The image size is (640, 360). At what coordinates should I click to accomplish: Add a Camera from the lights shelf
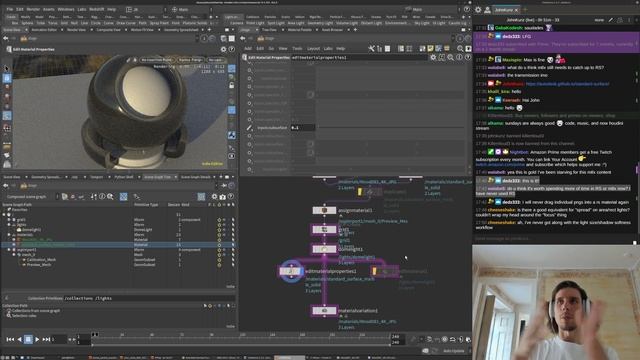[x=237, y=23]
